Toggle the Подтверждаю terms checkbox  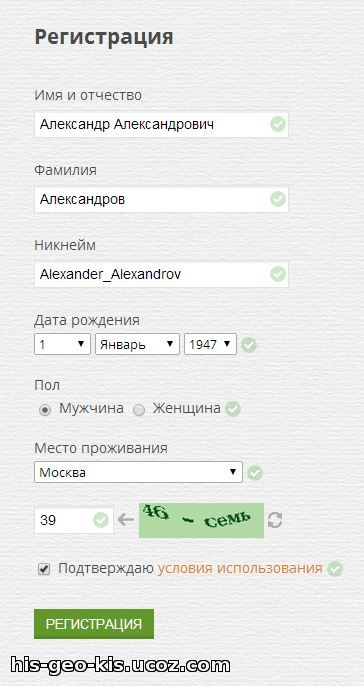click(x=44, y=569)
